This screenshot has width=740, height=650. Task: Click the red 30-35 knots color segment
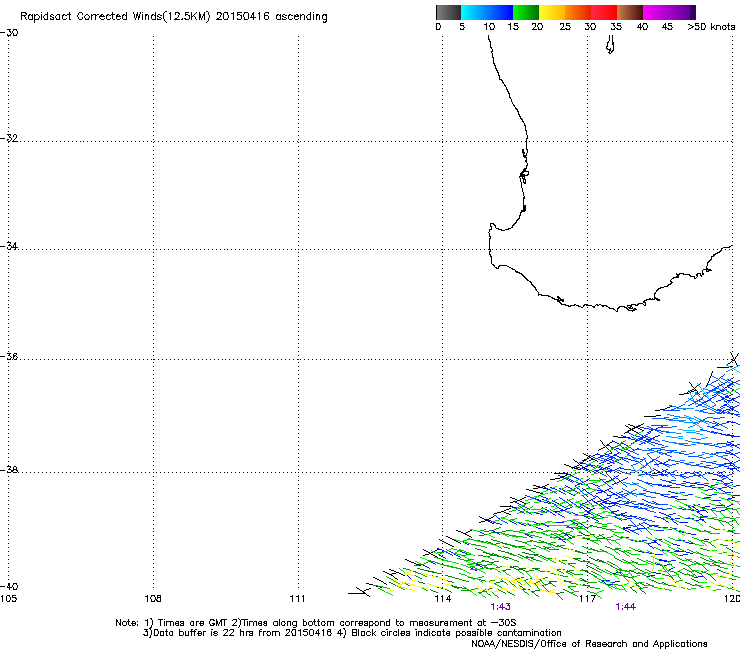[604, 12]
